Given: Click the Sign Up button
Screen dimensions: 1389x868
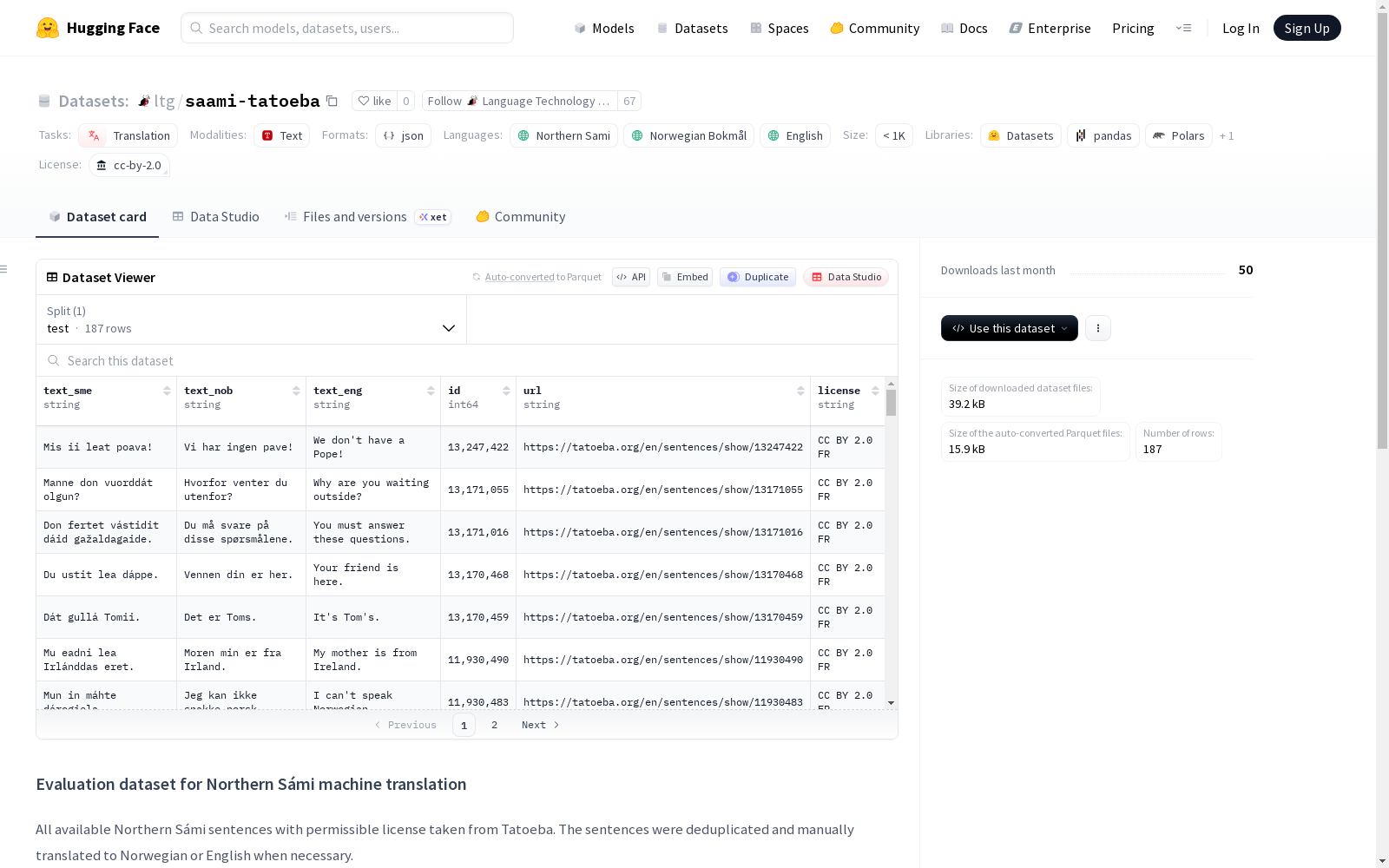Looking at the screenshot, I should (1307, 28).
